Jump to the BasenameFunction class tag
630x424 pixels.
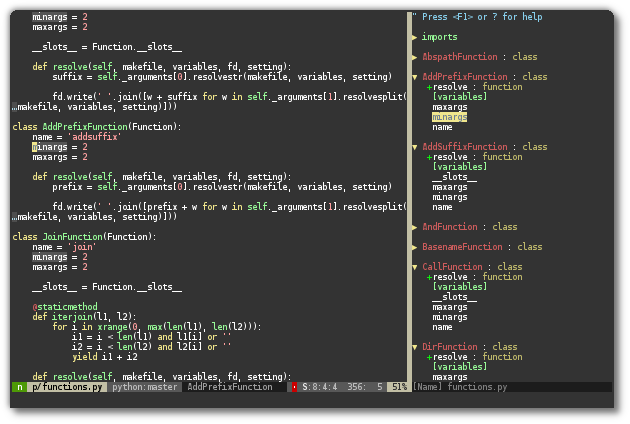point(462,247)
